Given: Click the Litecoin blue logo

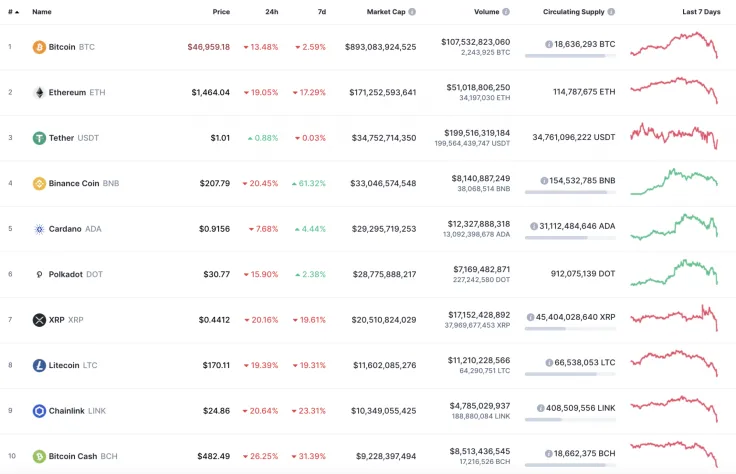Looking at the screenshot, I should [x=39, y=365].
